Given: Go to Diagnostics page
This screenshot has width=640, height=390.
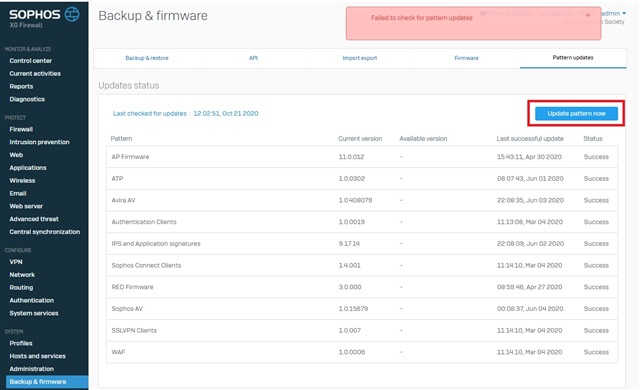Looking at the screenshot, I should pos(27,99).
